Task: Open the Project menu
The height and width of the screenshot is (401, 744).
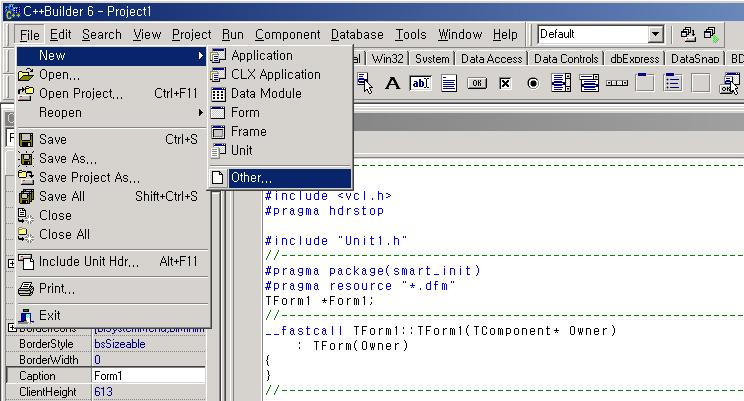Action: (x=191, y=35)
